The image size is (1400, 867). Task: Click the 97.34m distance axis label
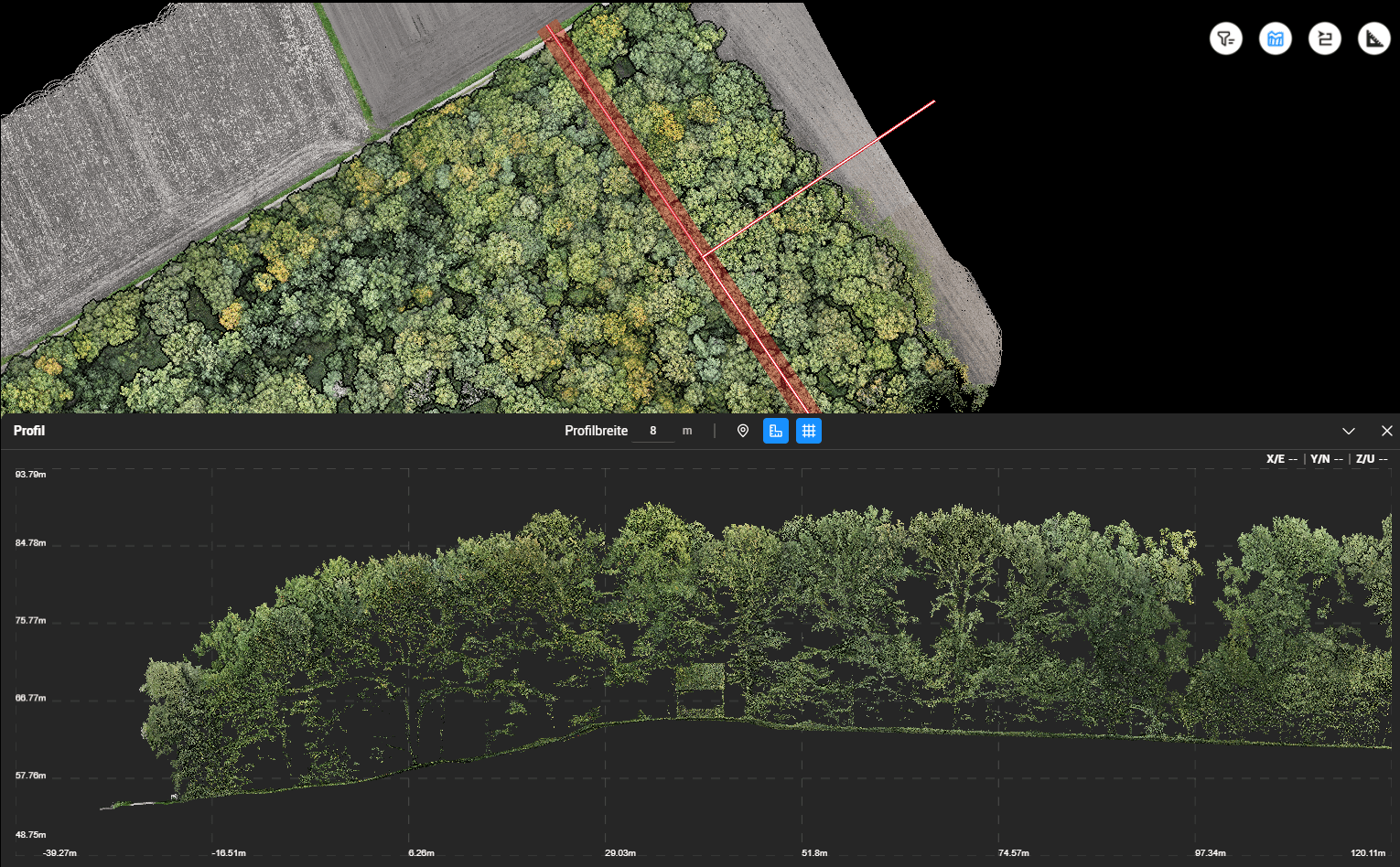(x=1211, y=853)
